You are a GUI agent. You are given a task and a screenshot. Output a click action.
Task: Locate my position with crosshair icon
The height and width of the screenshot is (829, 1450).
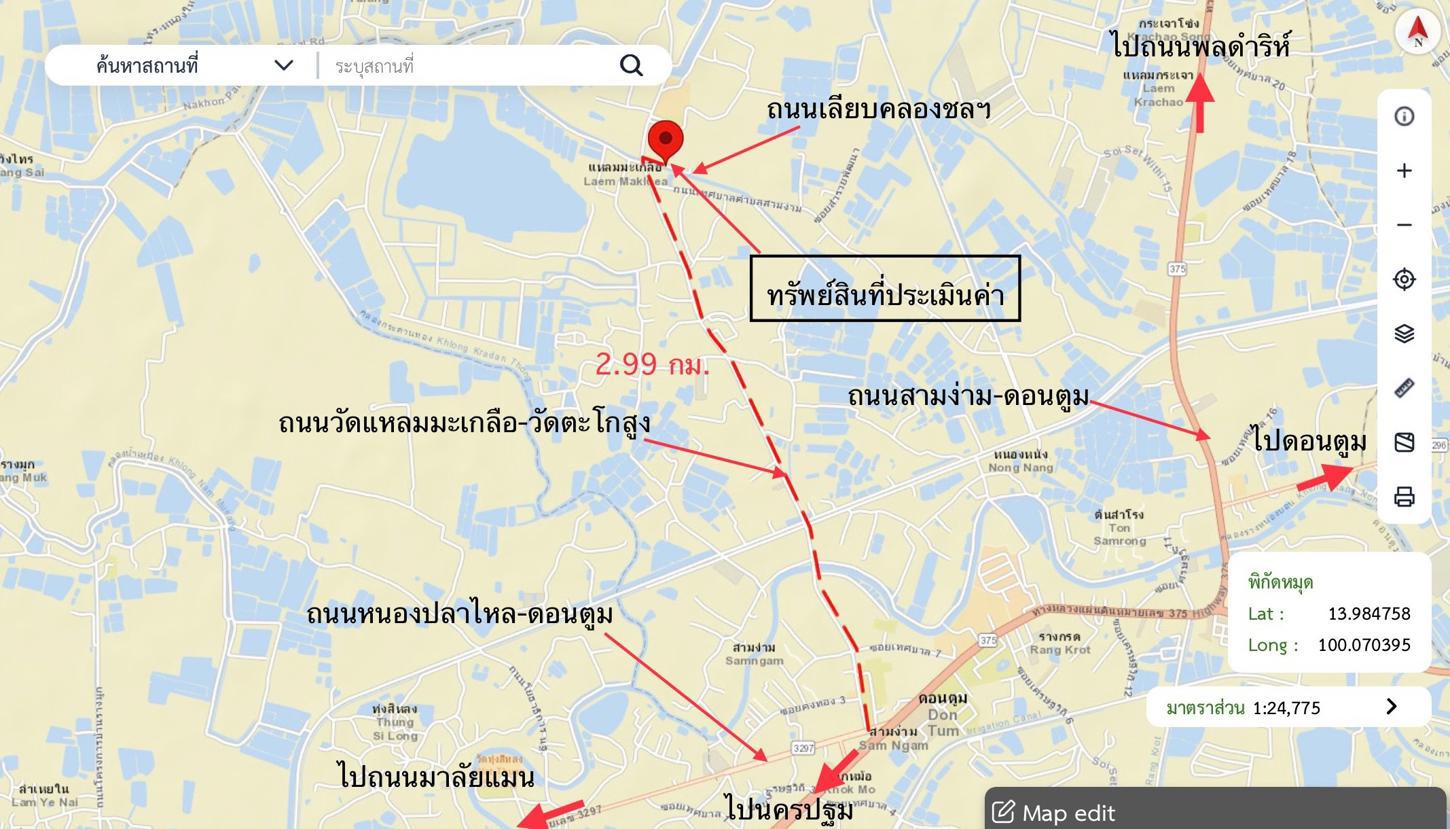point(1404,279)
